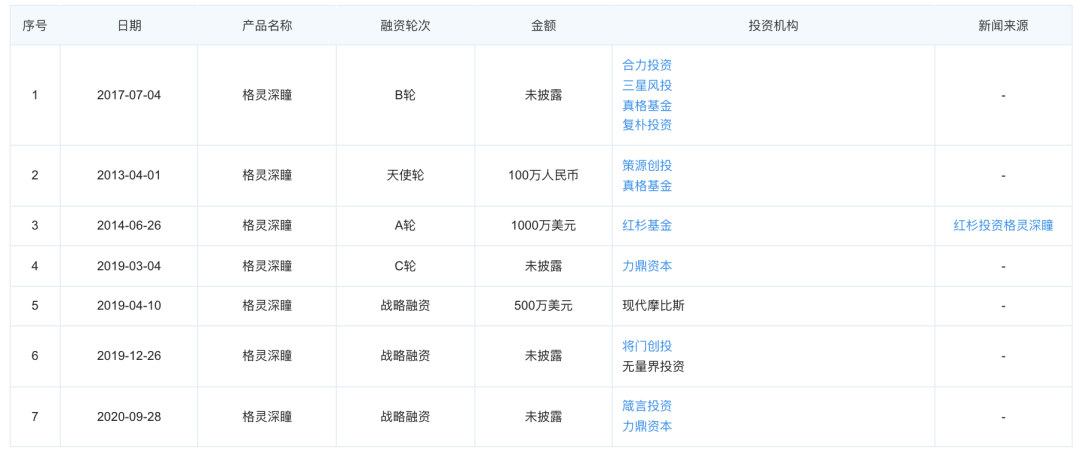This screenshot has width=1080, height=458.
Task: Open the 复朴投资 investor link
Action: click(x=647, y=125)
